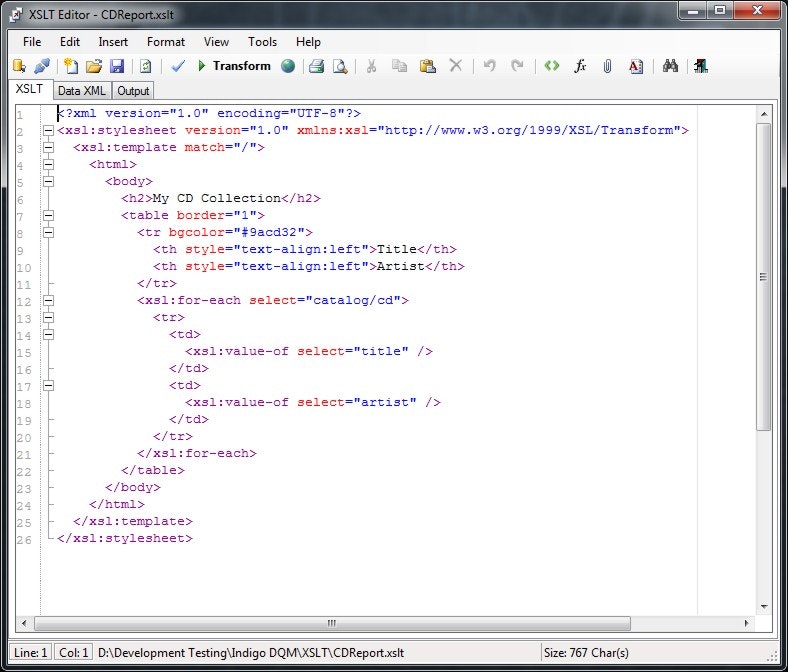Switch to the Data XML tab
Viewport: 788px width, 672px height.
point(82,91)
